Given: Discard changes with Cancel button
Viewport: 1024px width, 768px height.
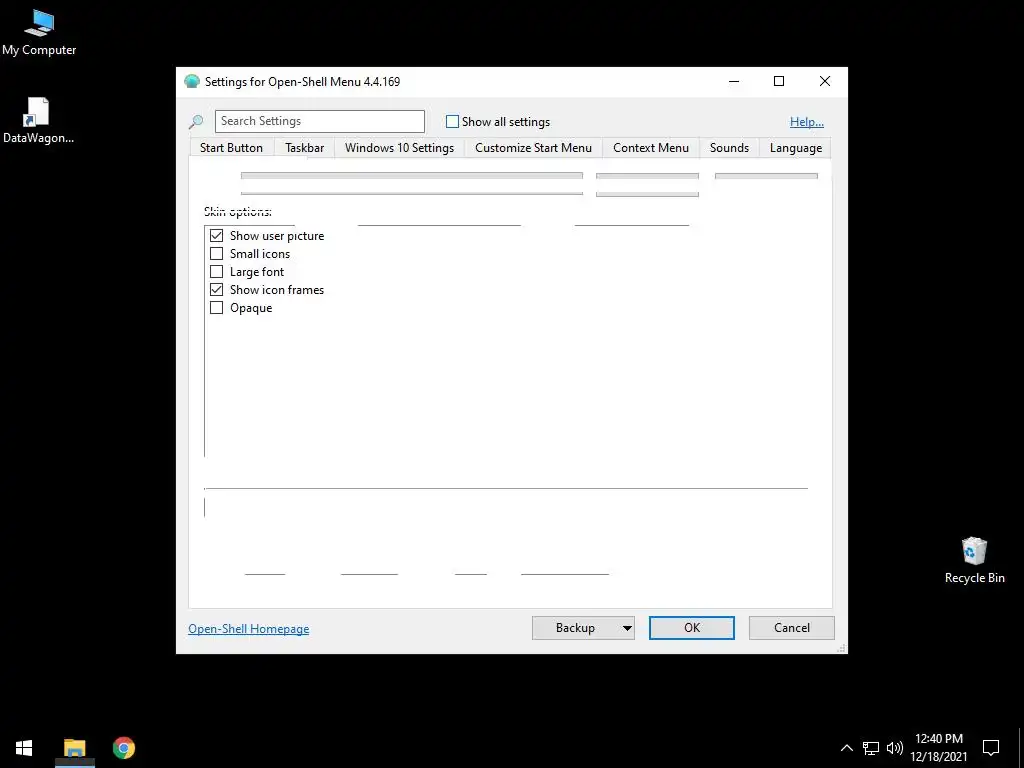Looking at the screenshot, I should pyautogui.click(x=792, y=628).
